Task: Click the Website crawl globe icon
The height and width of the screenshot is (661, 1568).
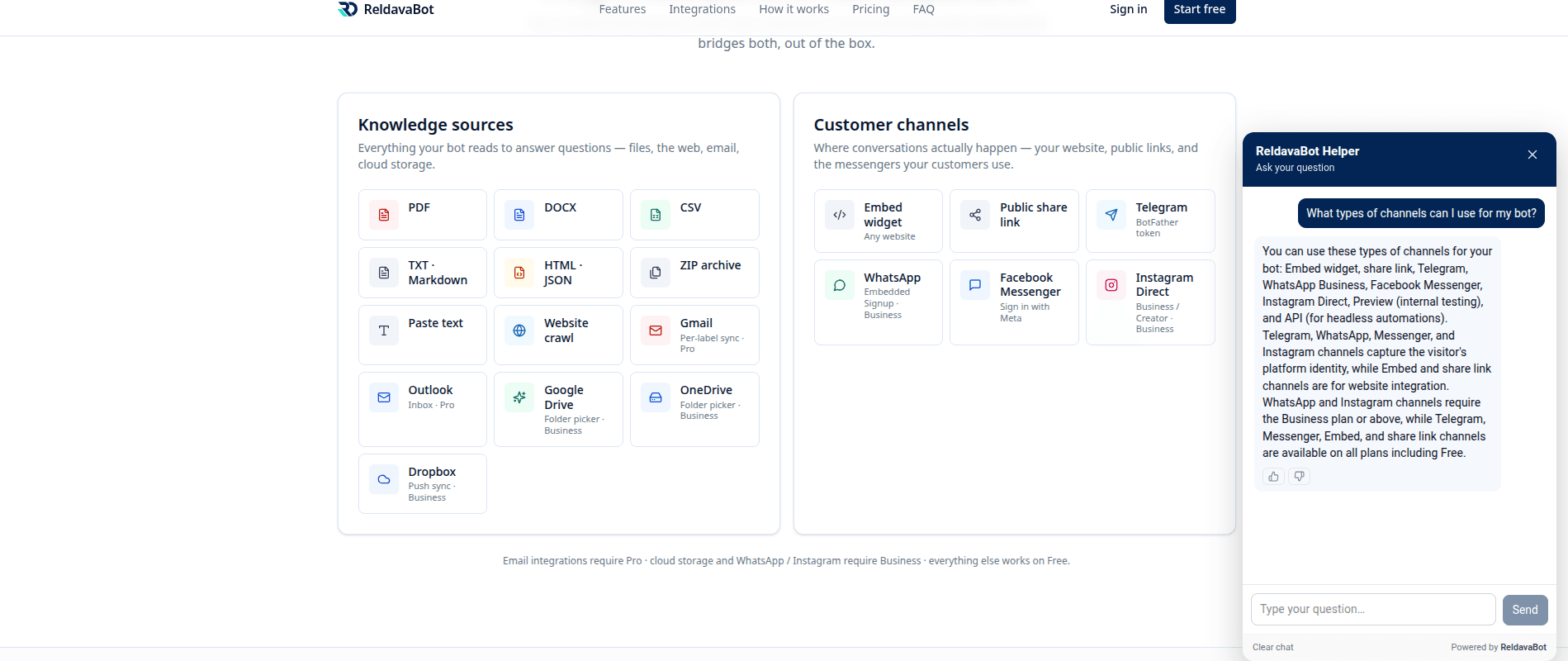Action: point(519,330)
